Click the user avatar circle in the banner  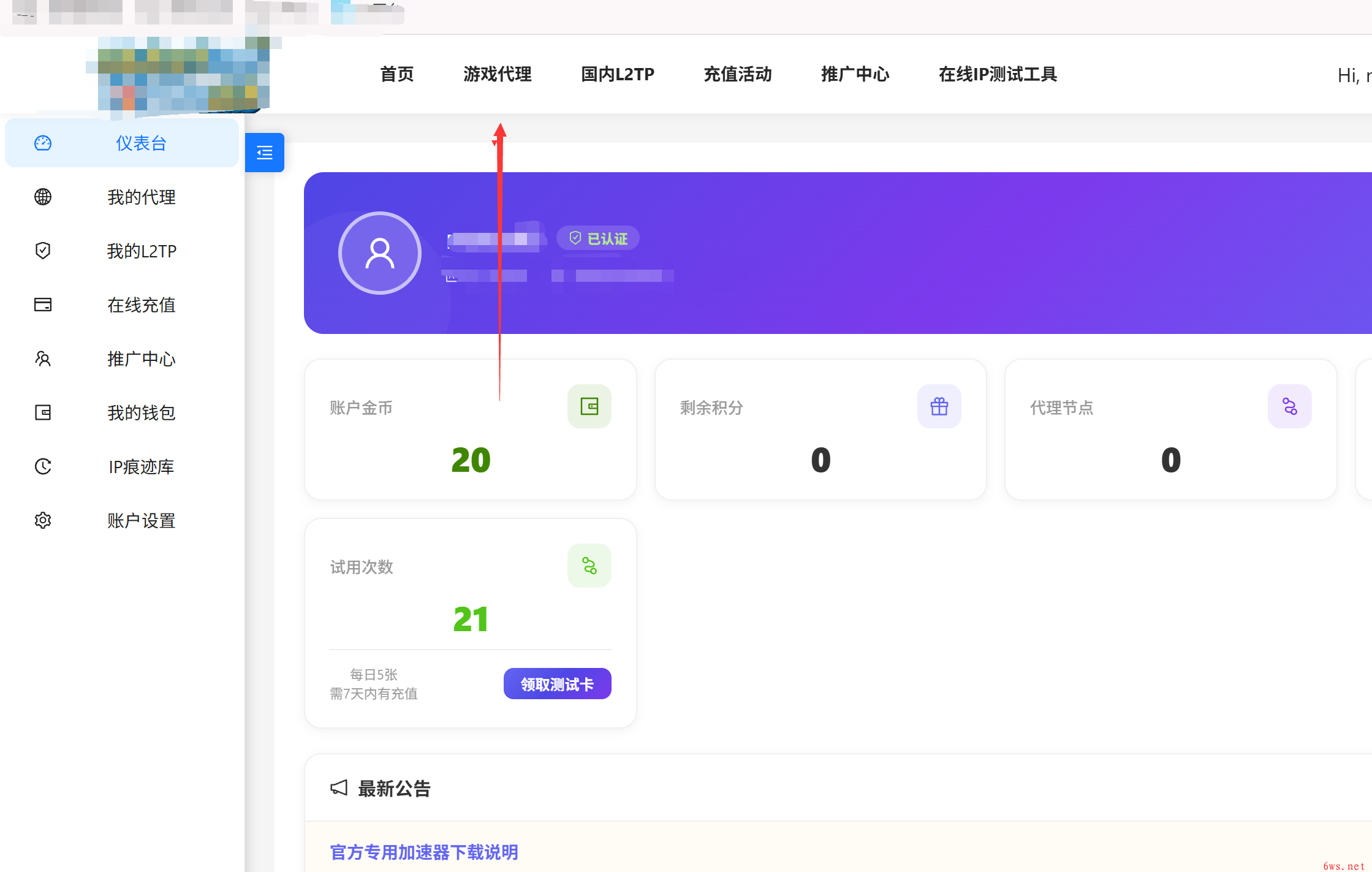click(380, 253)
